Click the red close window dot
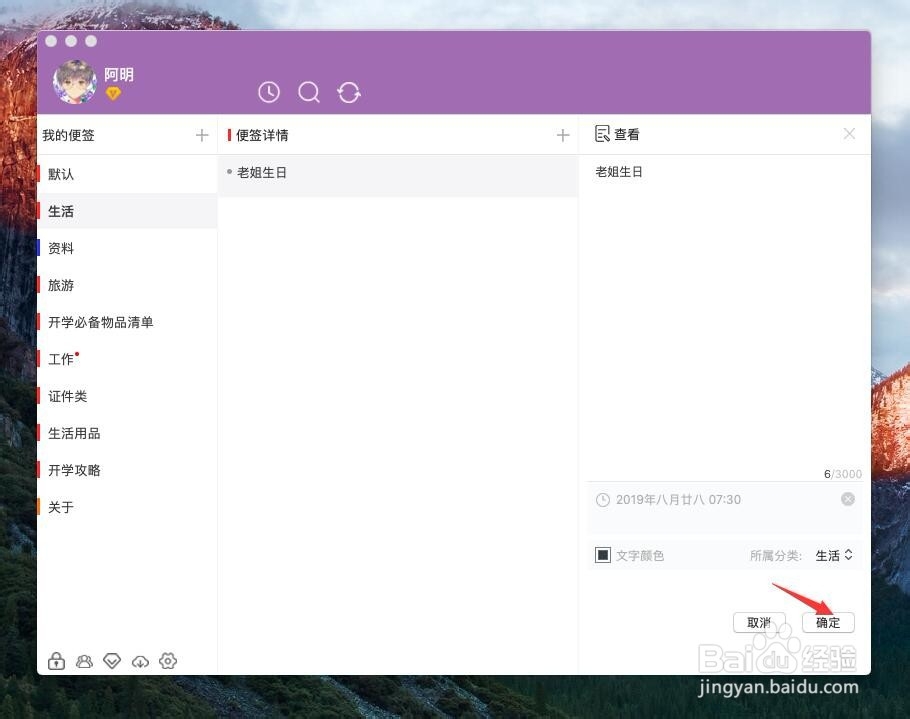This screenshot has width=910, height=719. (51, 41)
